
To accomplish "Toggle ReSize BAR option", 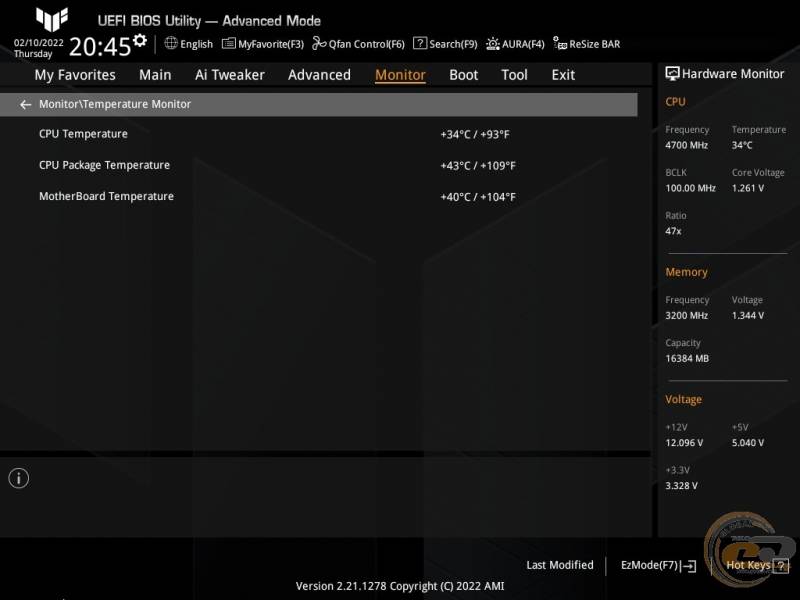I will click(587, 44).
